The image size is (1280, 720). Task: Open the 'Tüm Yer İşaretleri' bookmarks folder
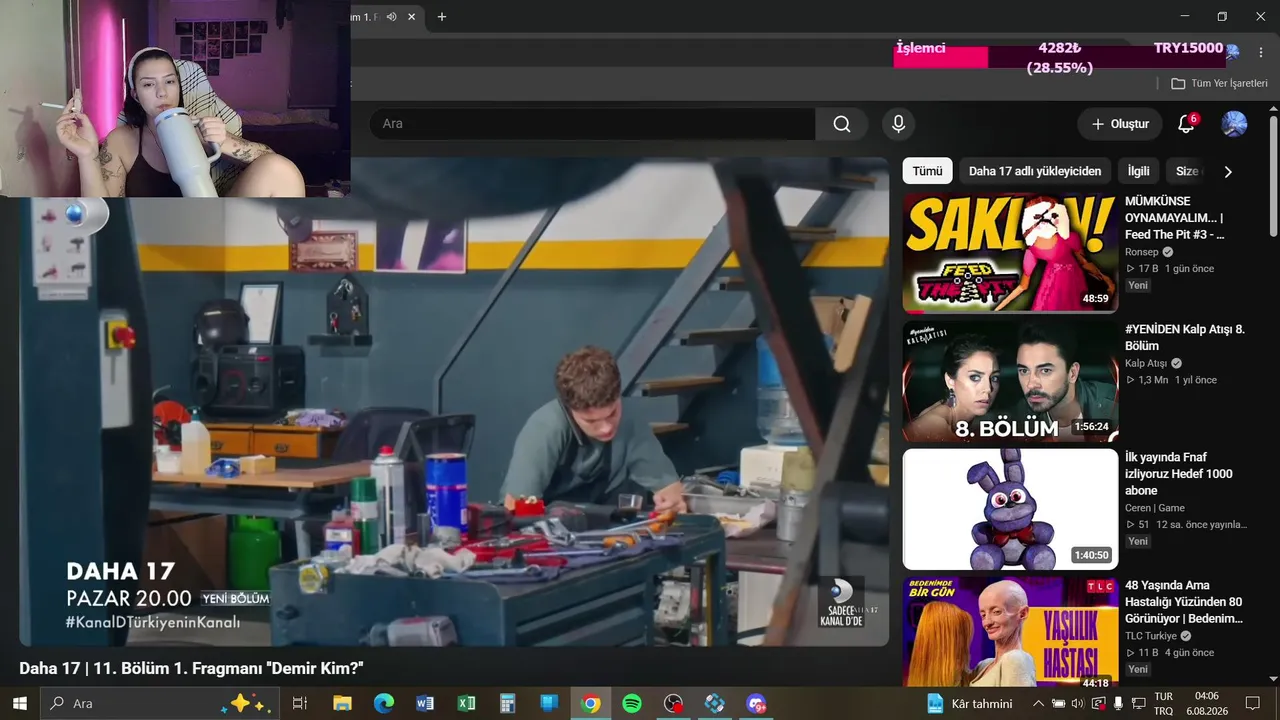tap(1220, 84)
